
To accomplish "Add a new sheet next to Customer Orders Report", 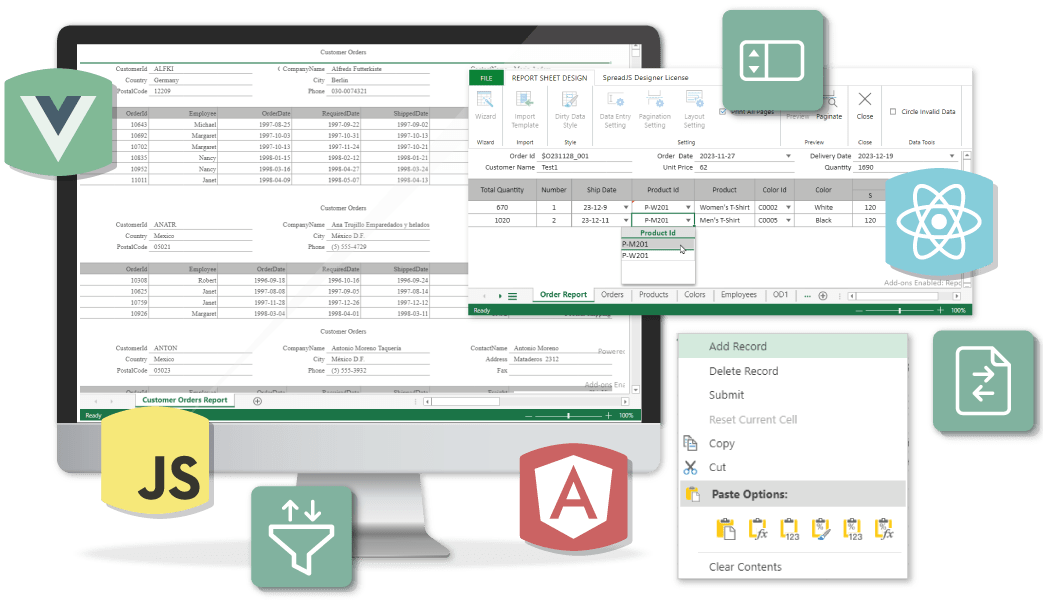I will [x=257, y=401].
